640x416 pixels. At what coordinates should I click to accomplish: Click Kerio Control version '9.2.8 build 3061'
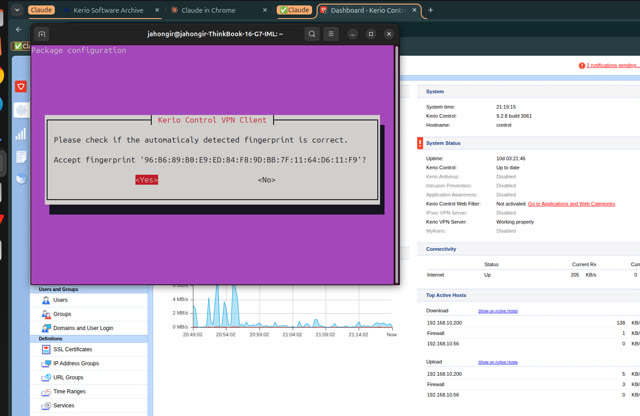pyautogui.click(x=514, y=116)
